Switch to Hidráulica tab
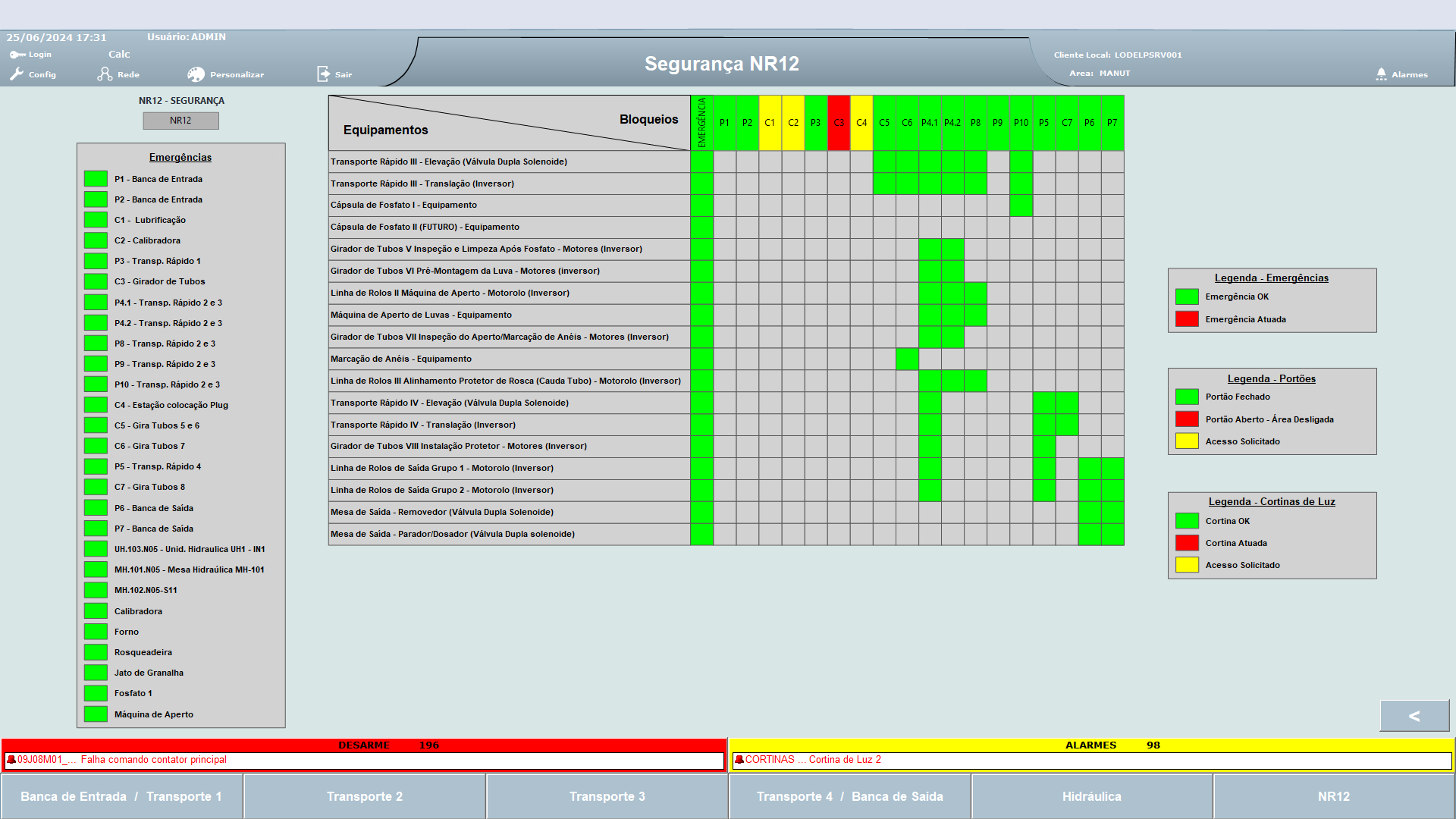 (1092, 796)
